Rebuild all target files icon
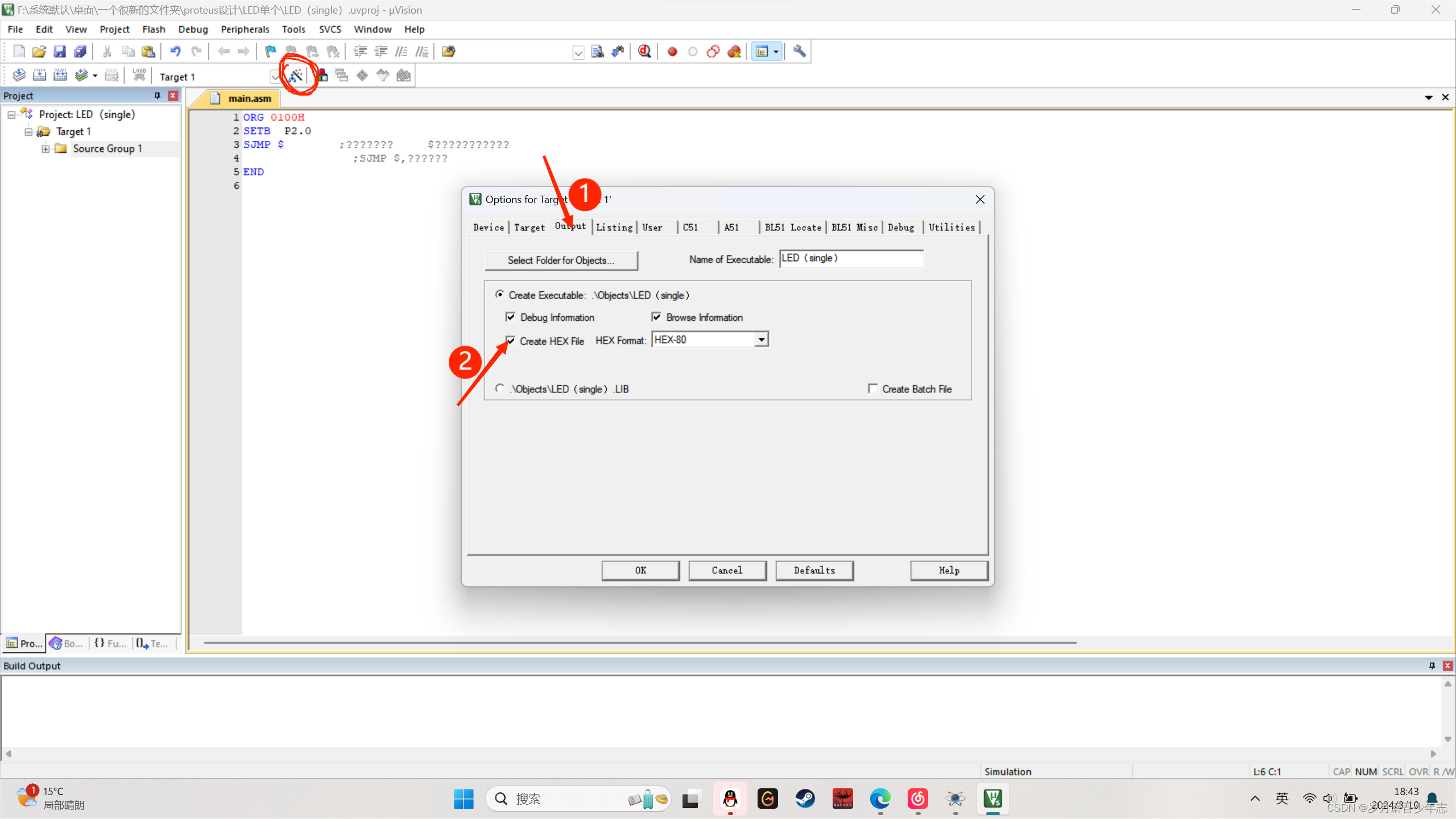 click(x=60, y=75)
